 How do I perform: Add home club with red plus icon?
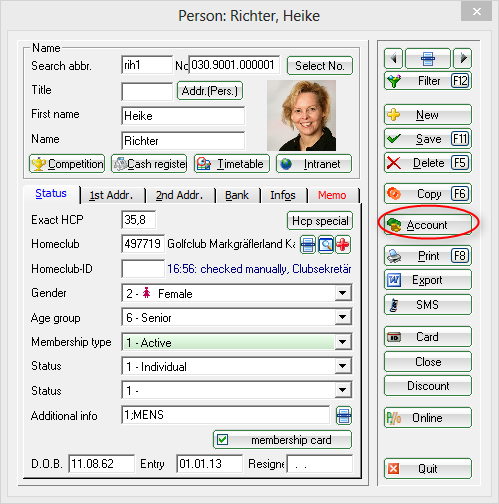(343, 245)
